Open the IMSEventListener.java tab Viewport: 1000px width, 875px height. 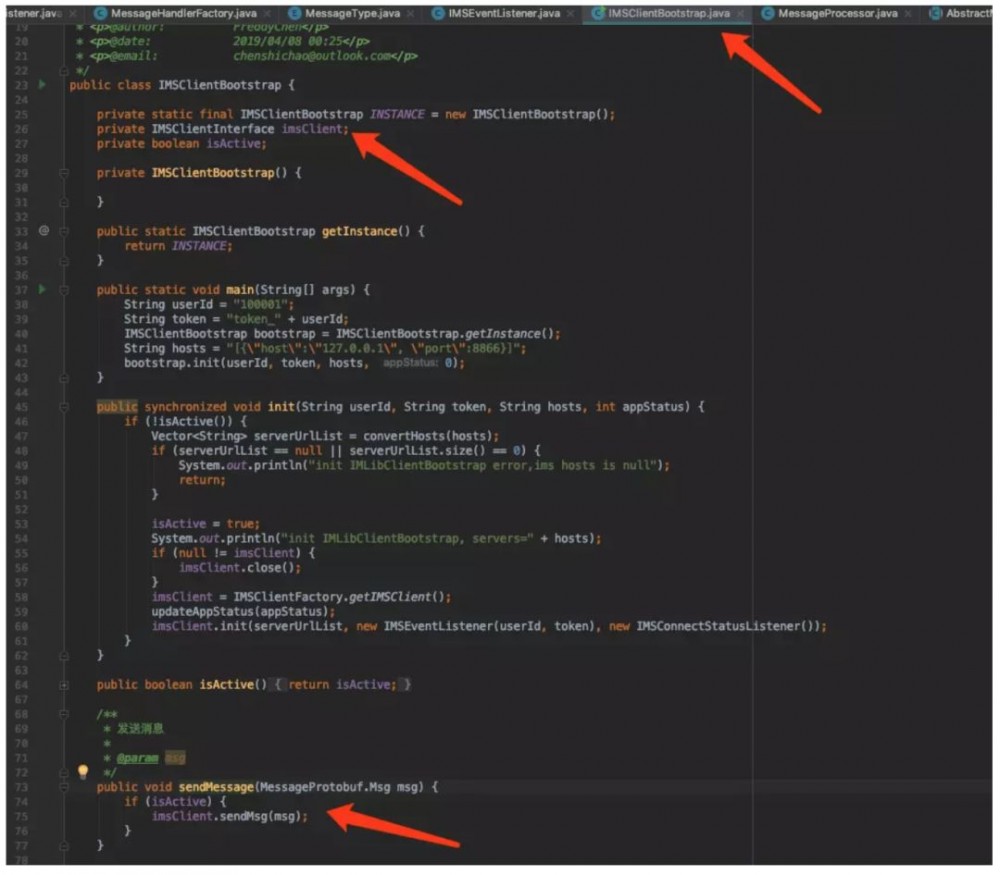click(504, 13)
